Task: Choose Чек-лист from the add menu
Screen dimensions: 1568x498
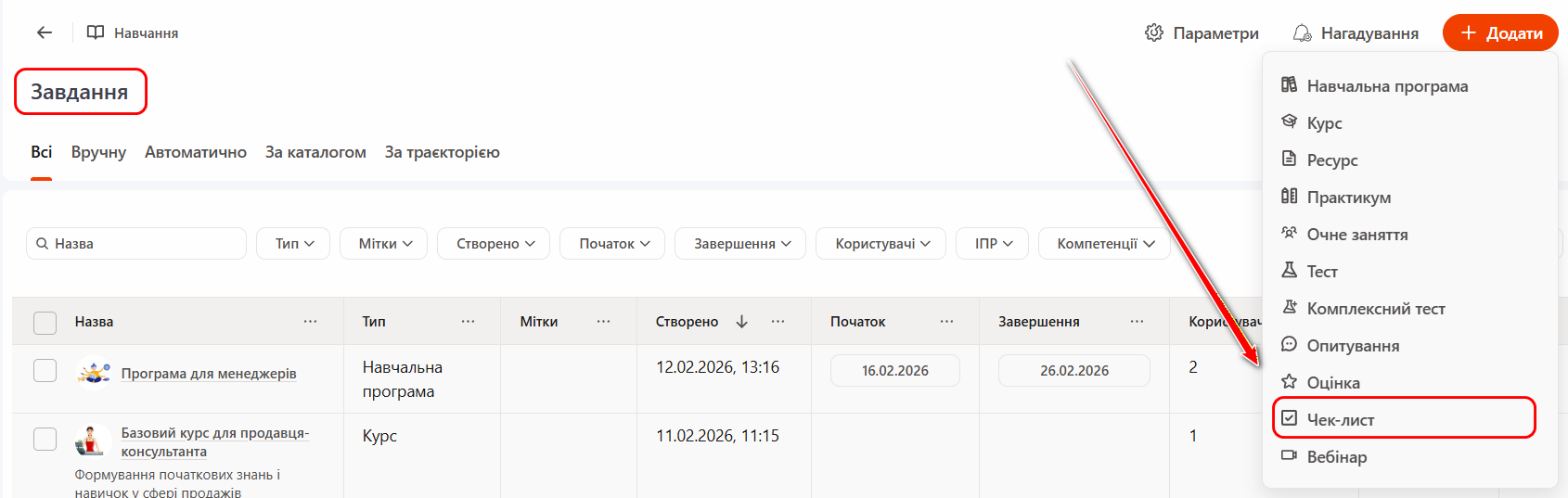Action: [x=1340, y=420]
